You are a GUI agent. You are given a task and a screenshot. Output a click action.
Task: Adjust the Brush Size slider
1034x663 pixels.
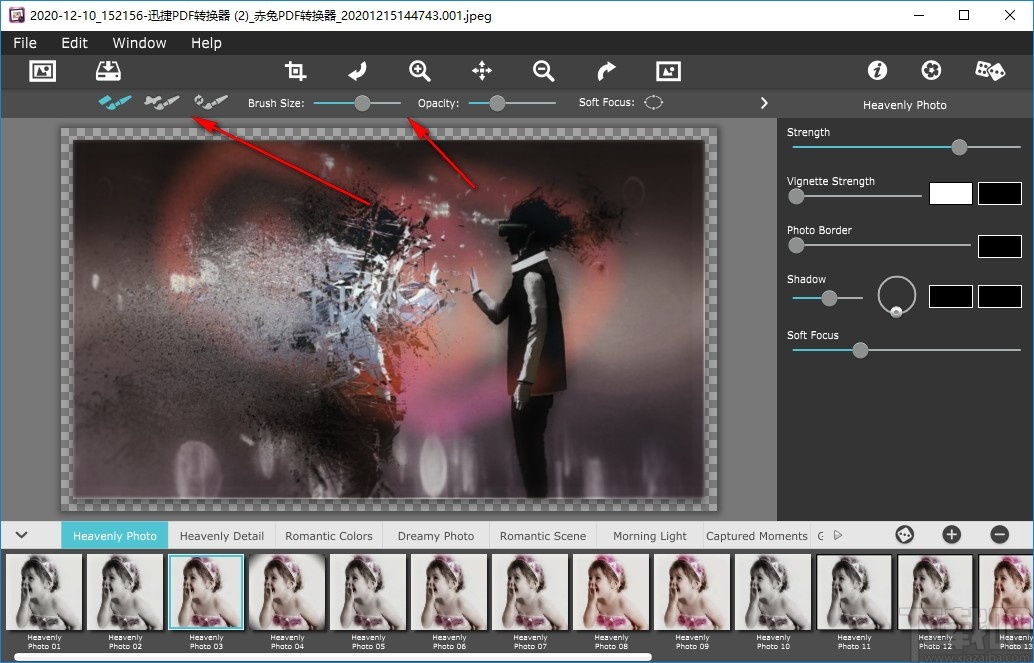pos(357,103)
